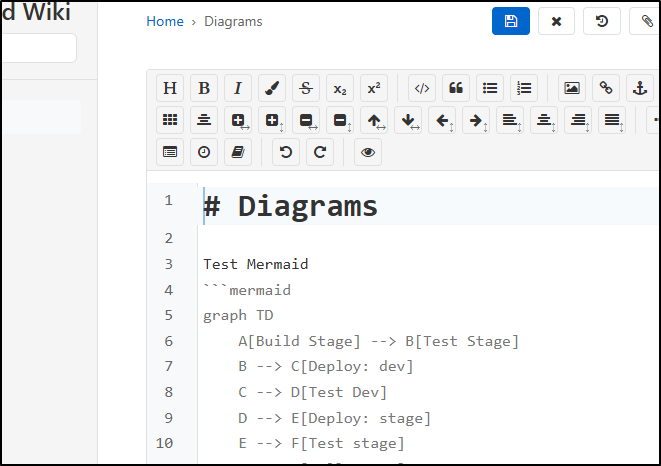Insert a numbered list
The width and height of the screenshot is (661, 466).
(524, 88)
